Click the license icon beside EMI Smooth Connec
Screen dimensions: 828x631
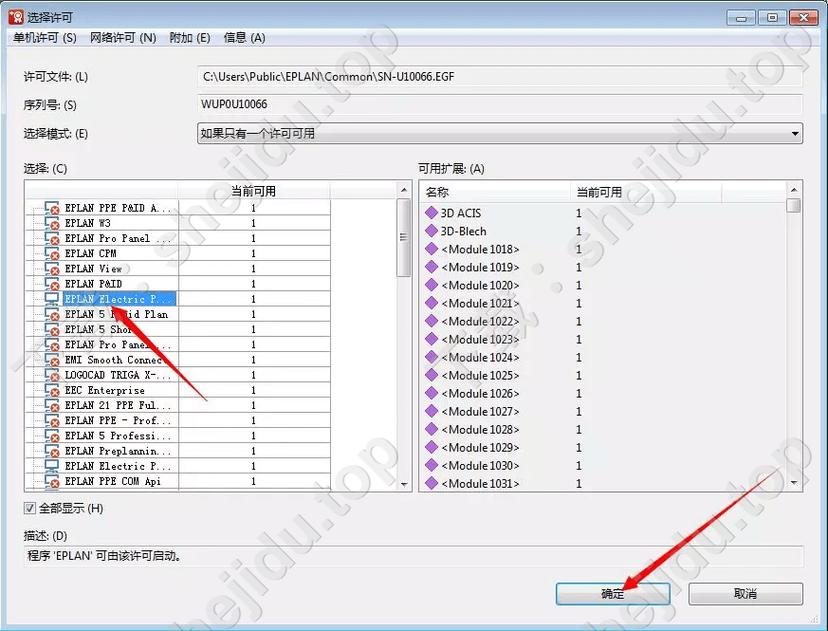[52, 360]
